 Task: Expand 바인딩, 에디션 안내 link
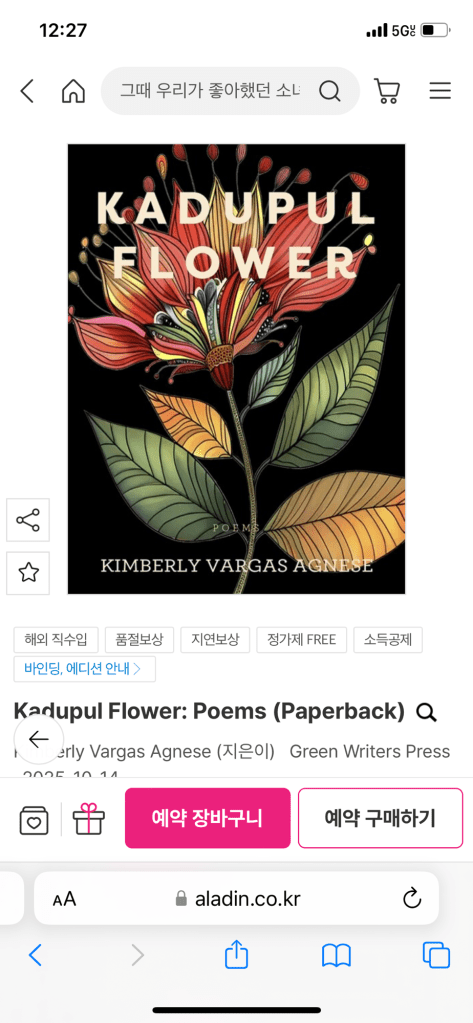(x=85, y=669)
